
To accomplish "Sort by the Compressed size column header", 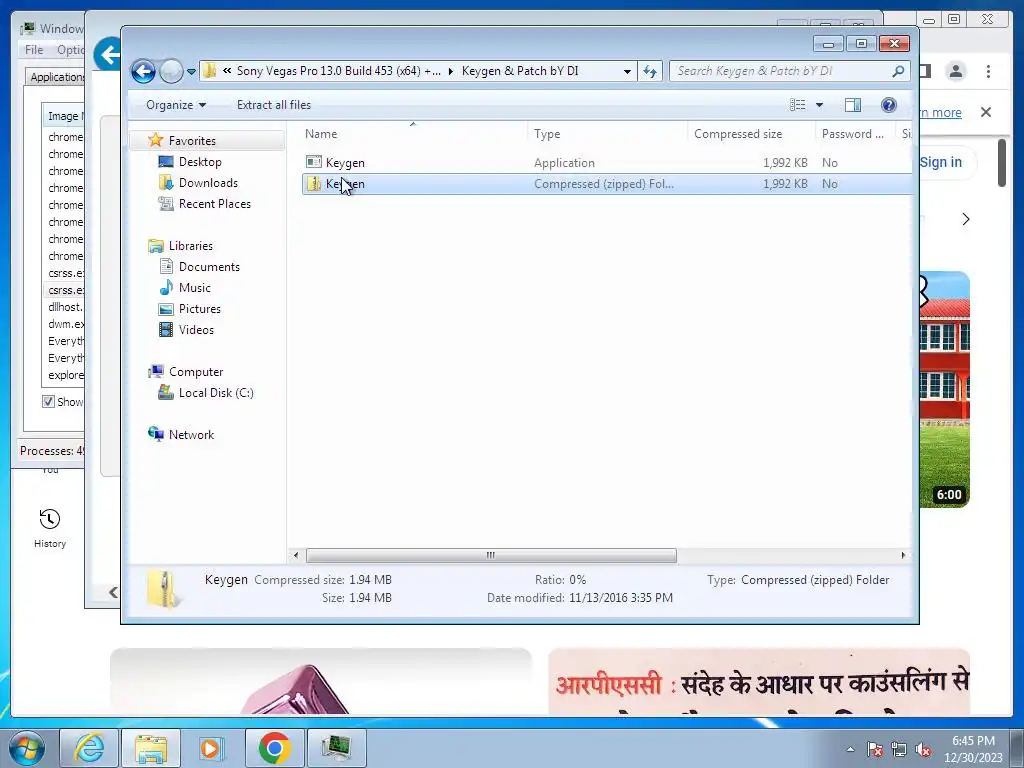I will [751, 134].
